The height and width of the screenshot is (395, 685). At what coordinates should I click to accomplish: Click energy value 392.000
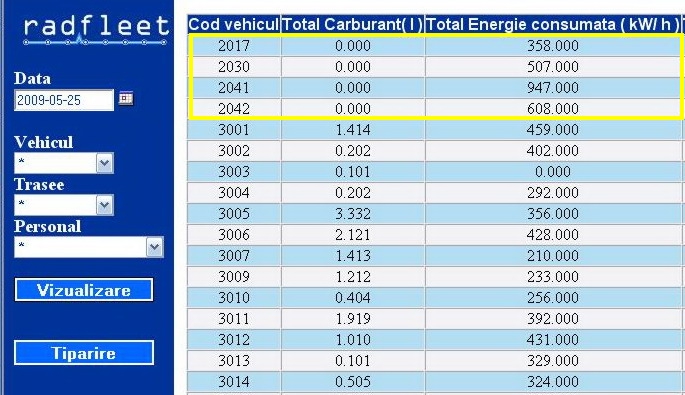553,318
